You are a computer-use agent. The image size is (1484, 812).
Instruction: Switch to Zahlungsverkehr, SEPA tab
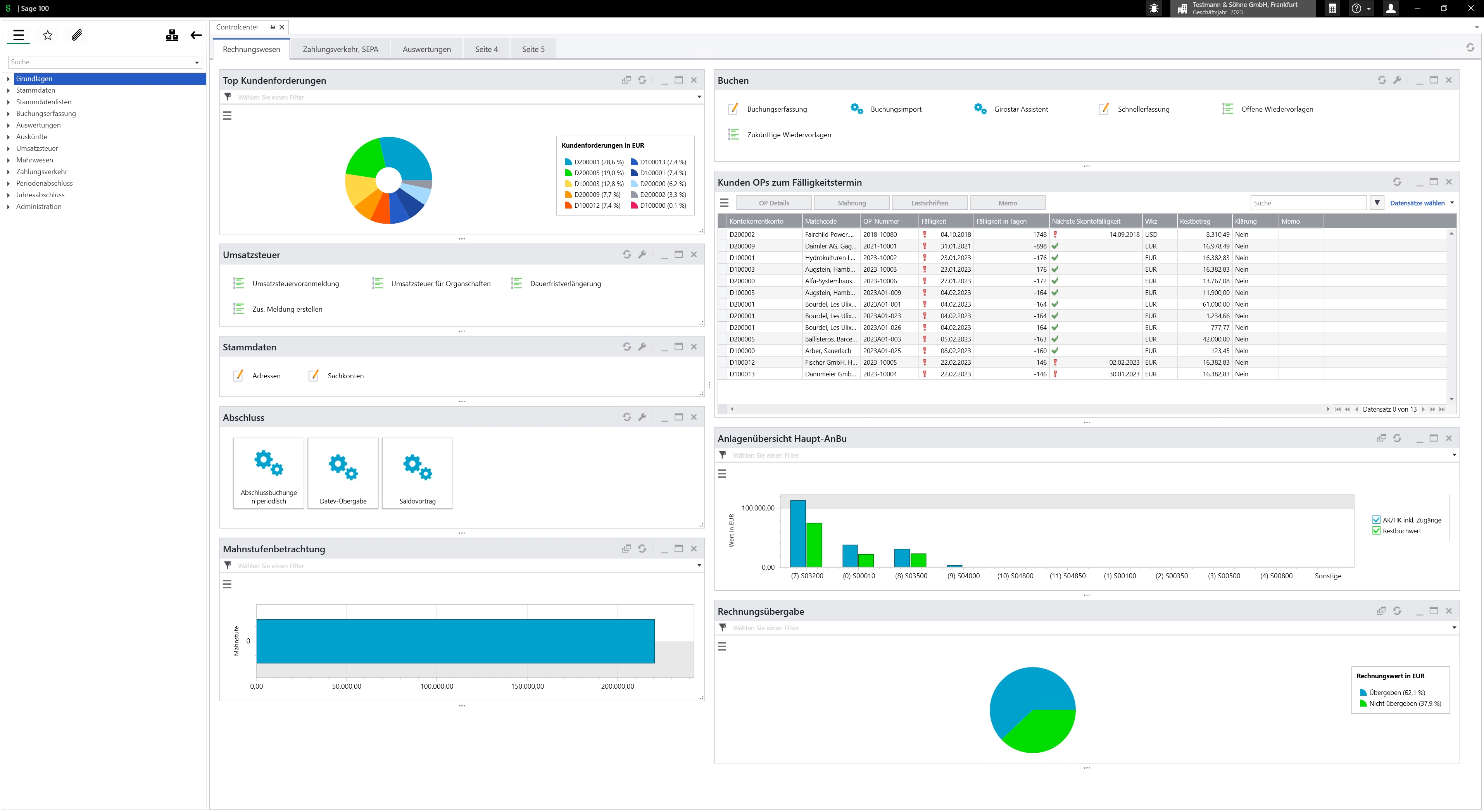(x=340, y=50)
